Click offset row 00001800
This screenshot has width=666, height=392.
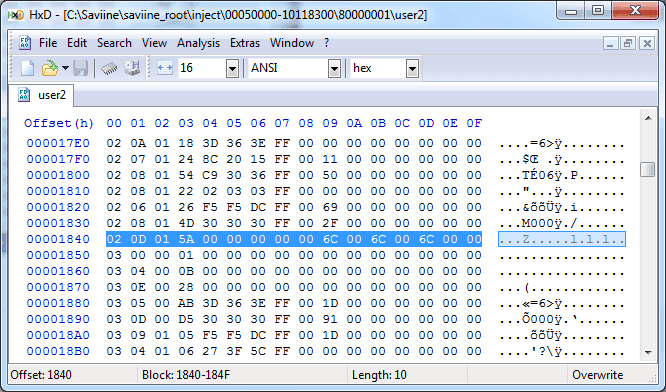[x=58, y=175]
